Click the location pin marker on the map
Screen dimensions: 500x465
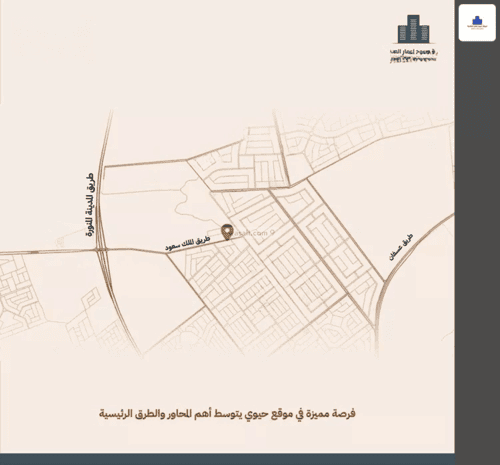tap(227, 232)
